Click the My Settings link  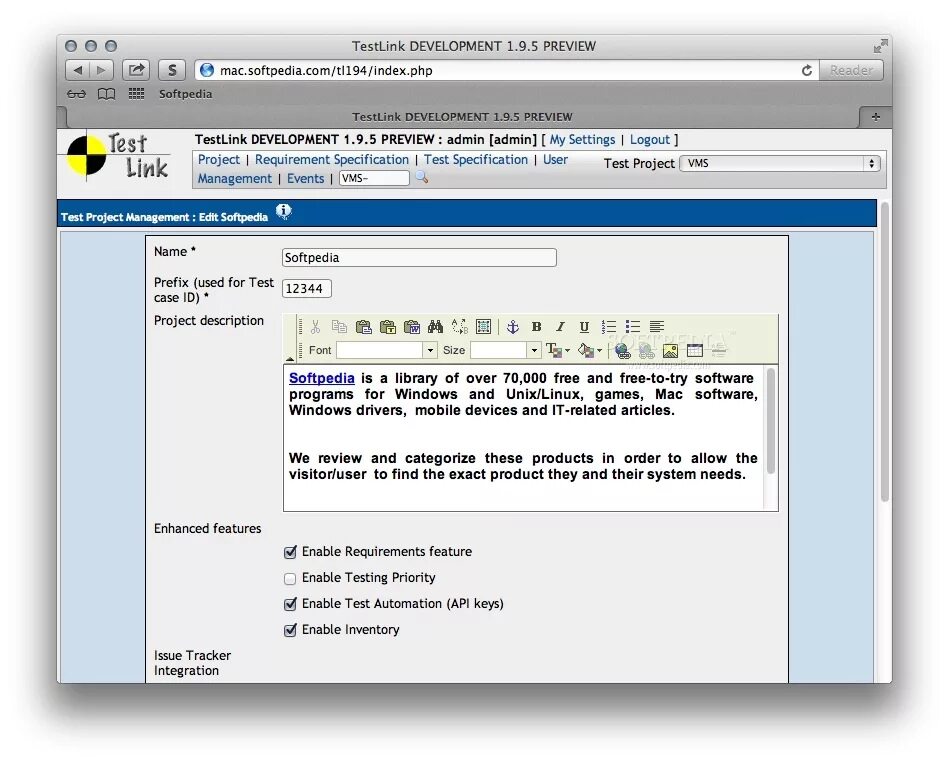(582, 140)
